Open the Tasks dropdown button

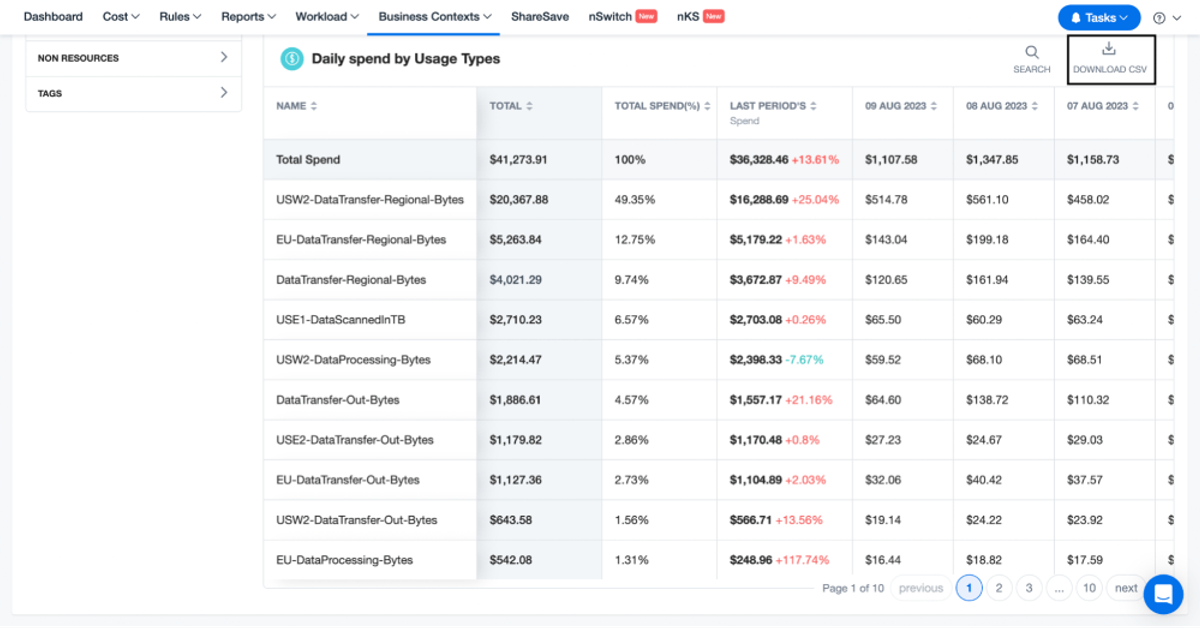point(1099,18)
